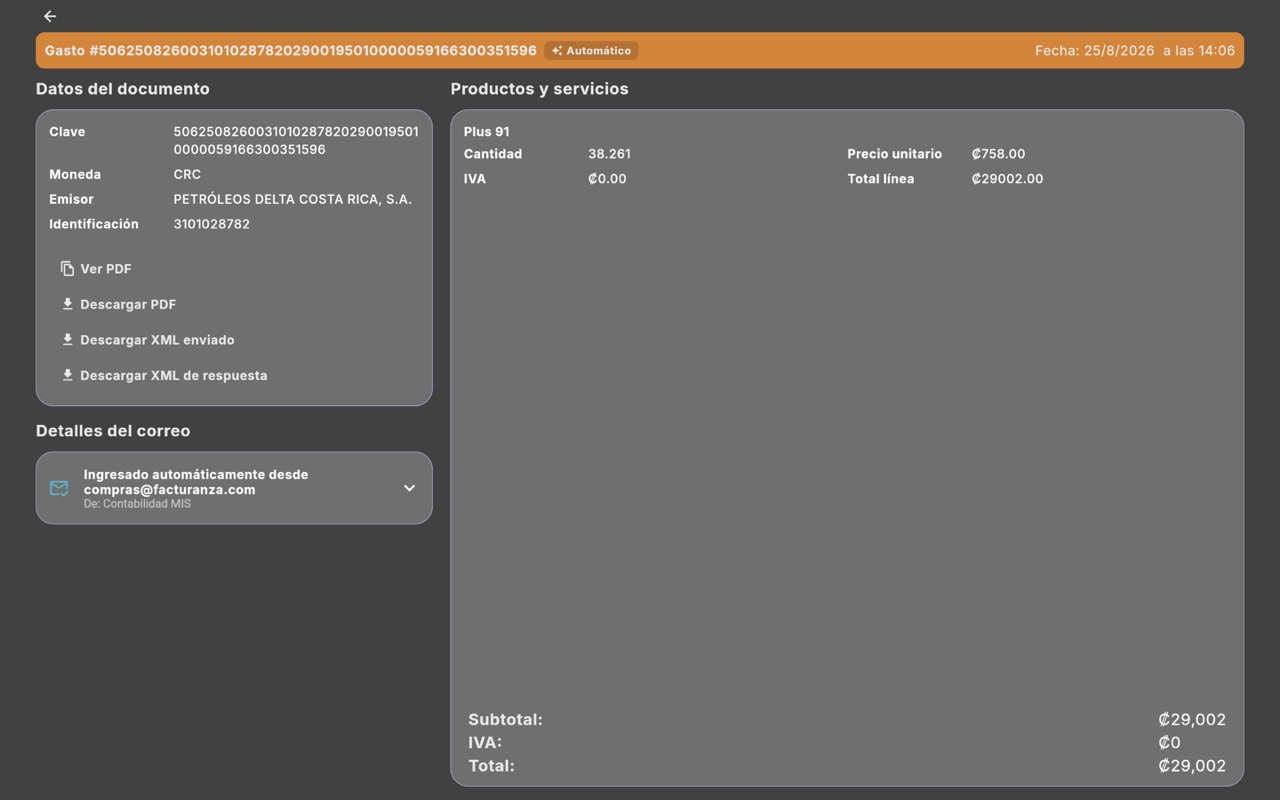Click the back arrow icon
This screenshot has width=1280, height=800.
(x=50, y=16)
